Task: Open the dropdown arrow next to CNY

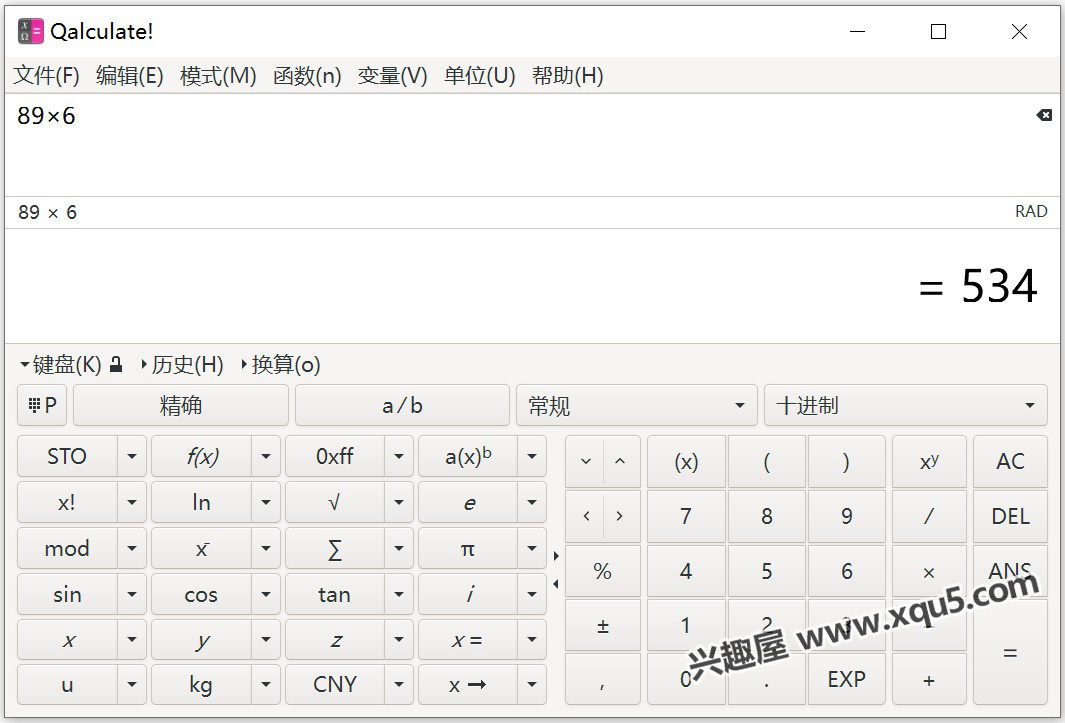Action: click(x=399, y=684)
